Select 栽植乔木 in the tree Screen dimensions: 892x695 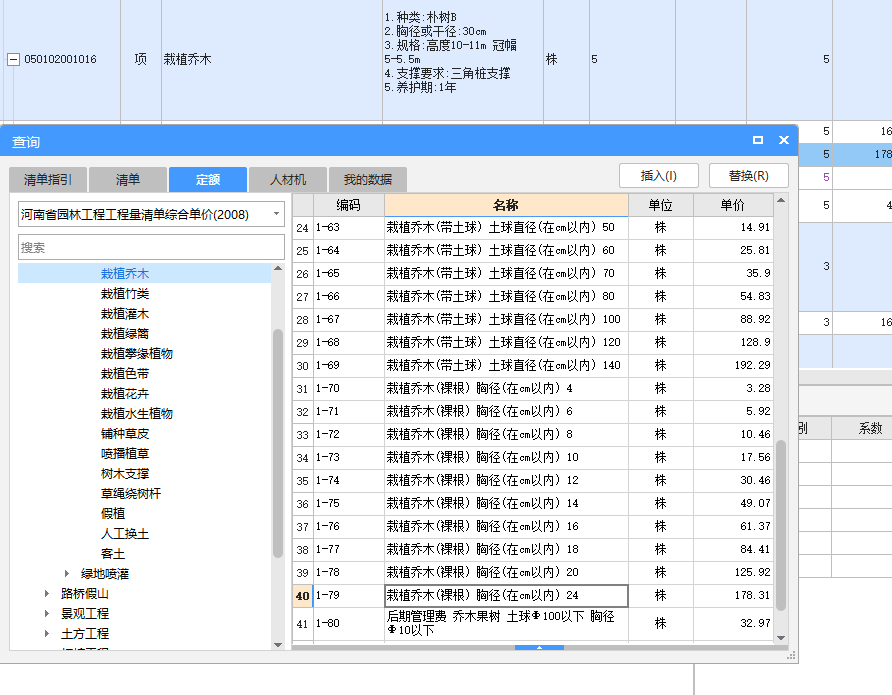click(125, 274)
